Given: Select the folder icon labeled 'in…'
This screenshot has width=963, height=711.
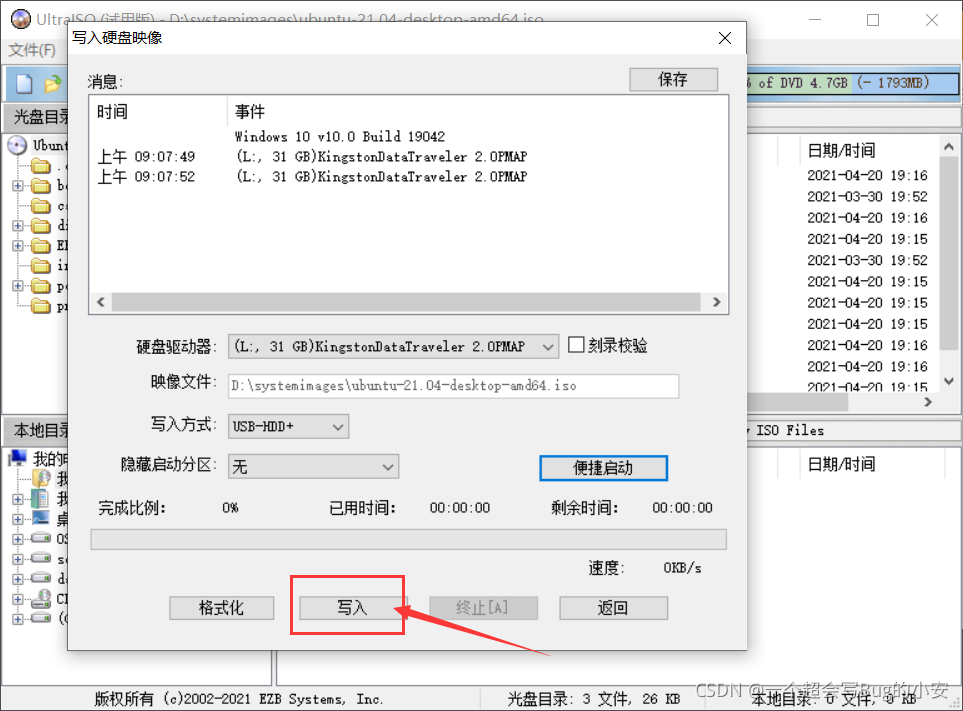Looking at the screenshot, I should (41, 266).
